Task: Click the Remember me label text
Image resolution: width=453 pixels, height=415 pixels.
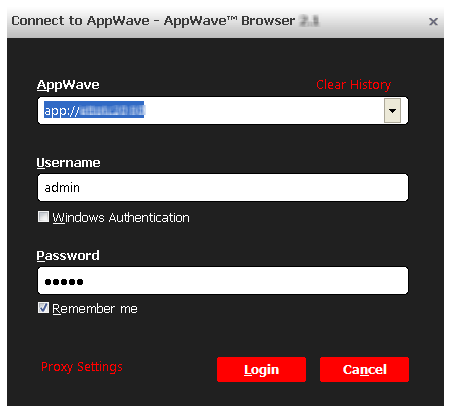Action: click(x=95, y=309)
